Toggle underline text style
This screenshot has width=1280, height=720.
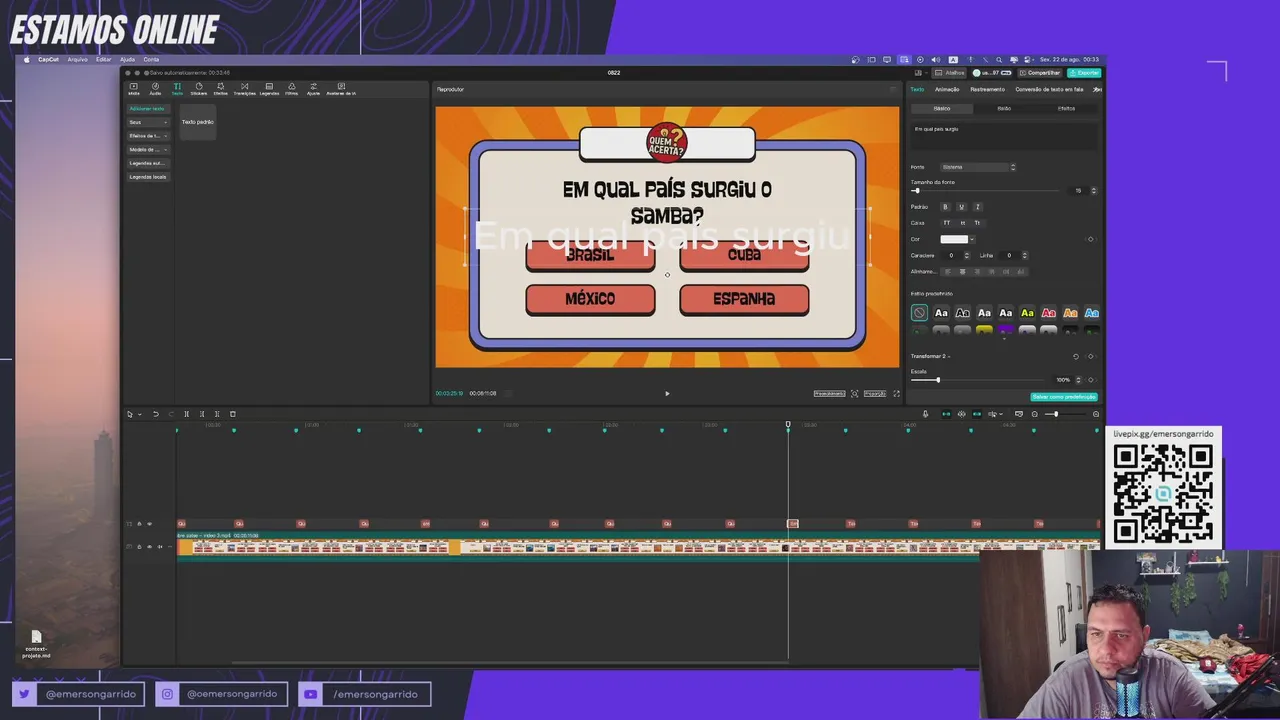point(962,207)
